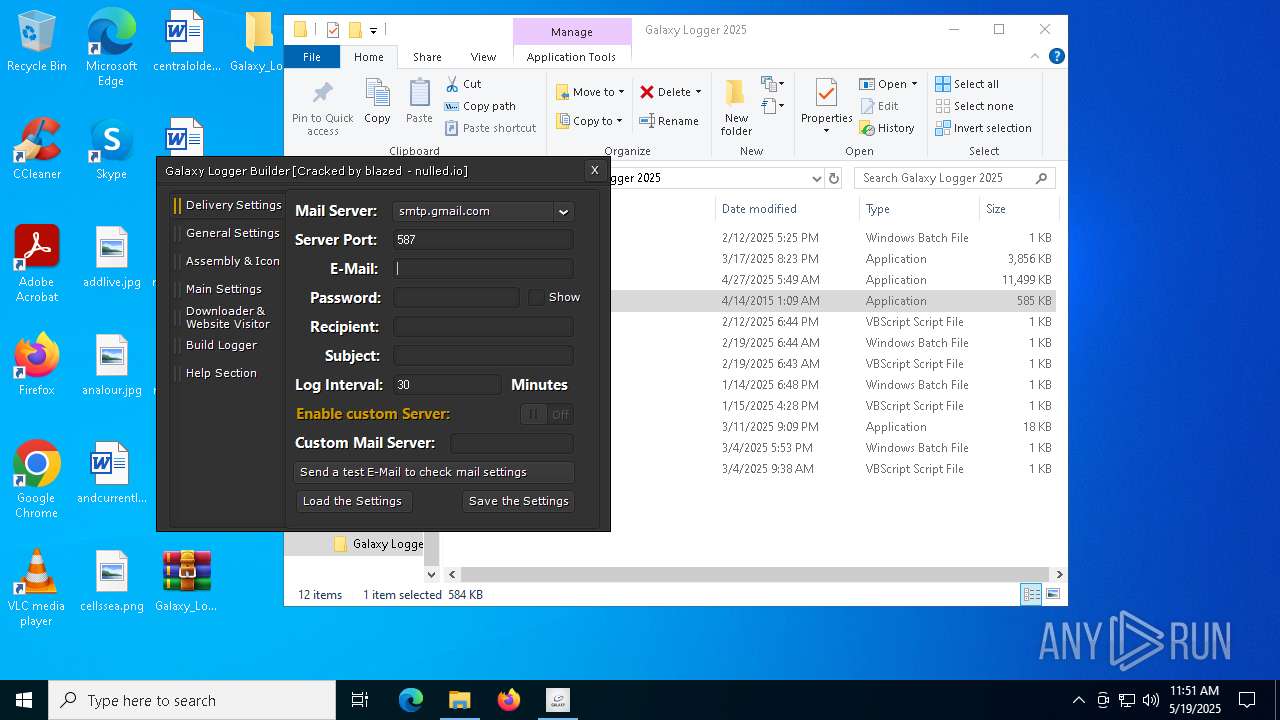
Task: Click the red Delete icon
Action: (647, 92)
